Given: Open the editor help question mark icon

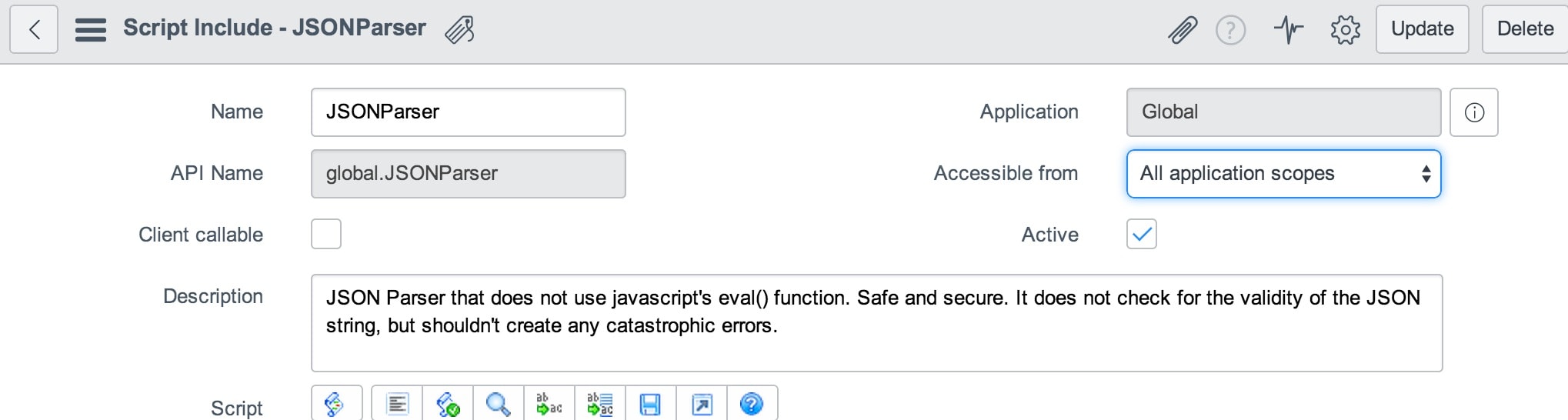Looking at the screenshot, I should tap(752, 403).
